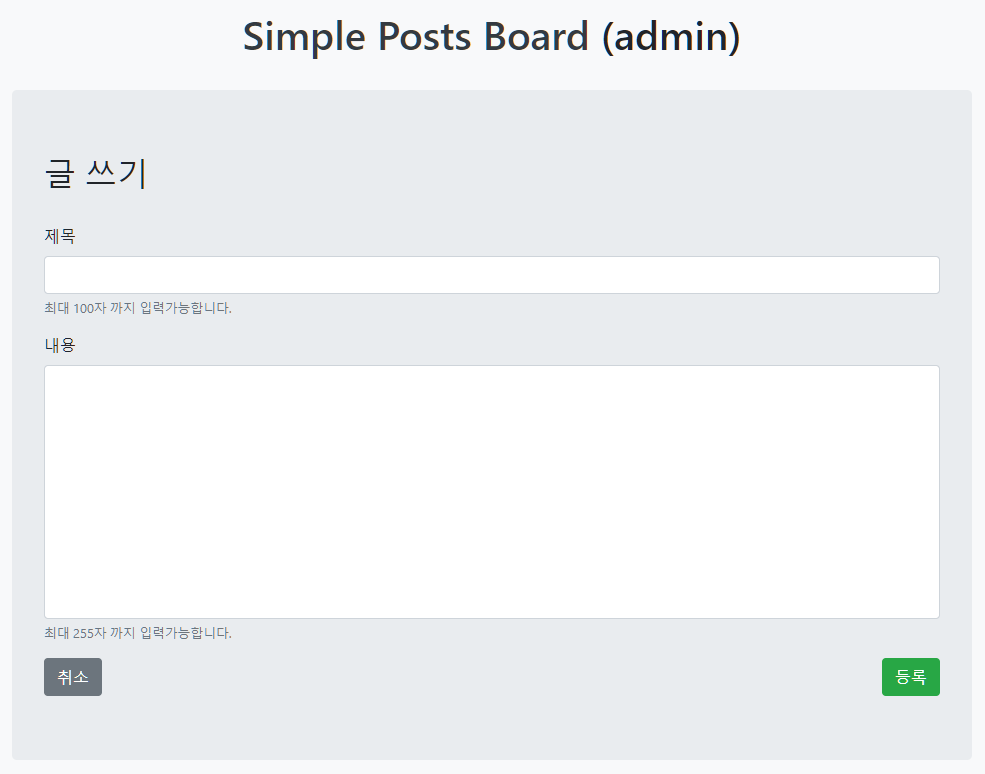Click the top edge of the title input
The image size is (985, 774).
(492, 259)
